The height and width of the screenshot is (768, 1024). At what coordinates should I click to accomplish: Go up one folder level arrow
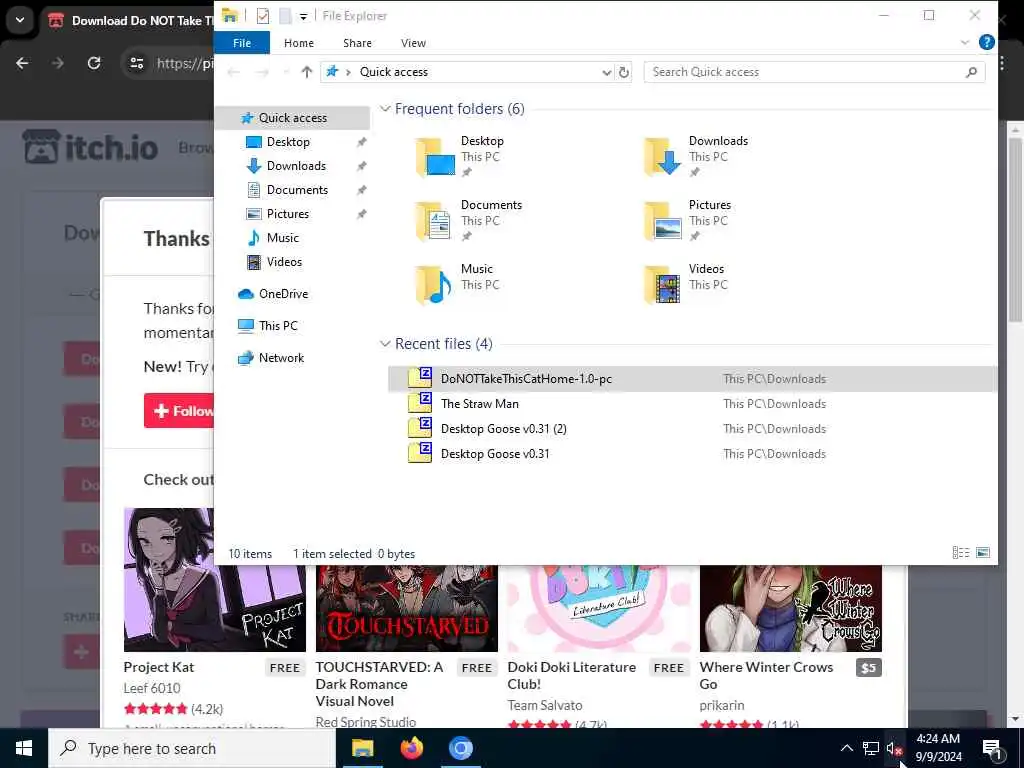point(306,72)
